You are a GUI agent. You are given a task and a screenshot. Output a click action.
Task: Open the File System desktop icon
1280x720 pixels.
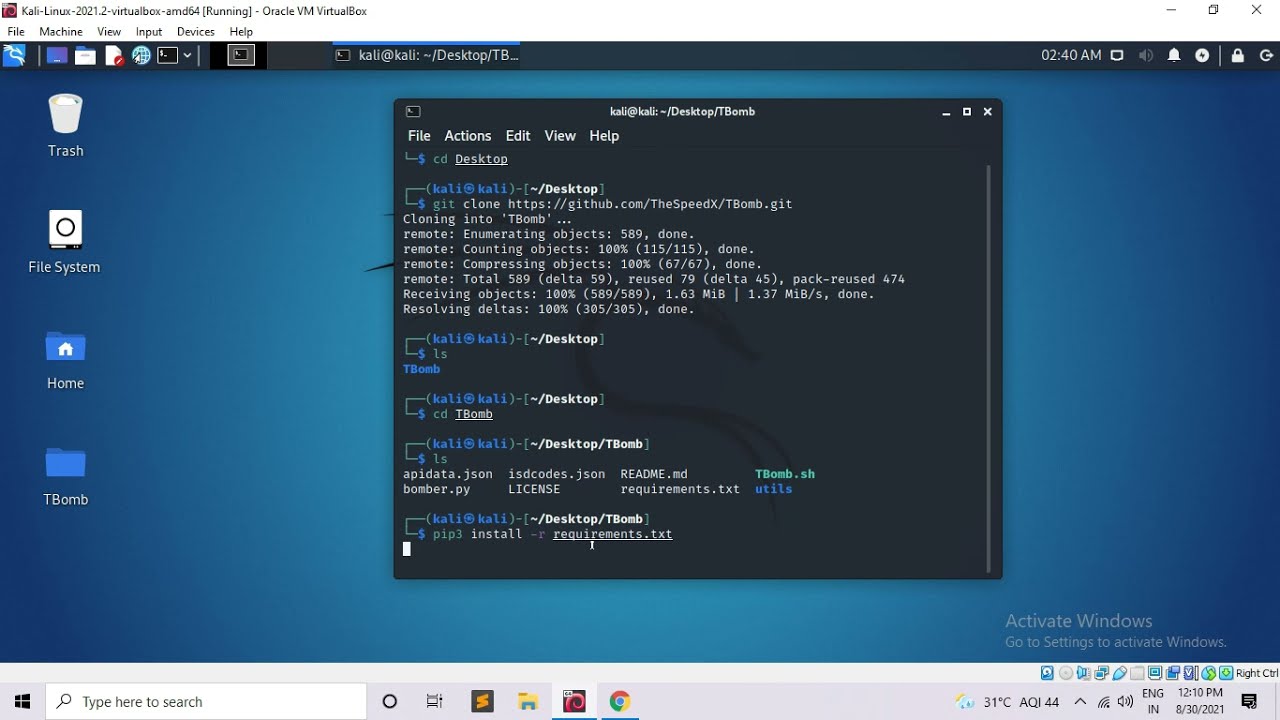[65, 241]
